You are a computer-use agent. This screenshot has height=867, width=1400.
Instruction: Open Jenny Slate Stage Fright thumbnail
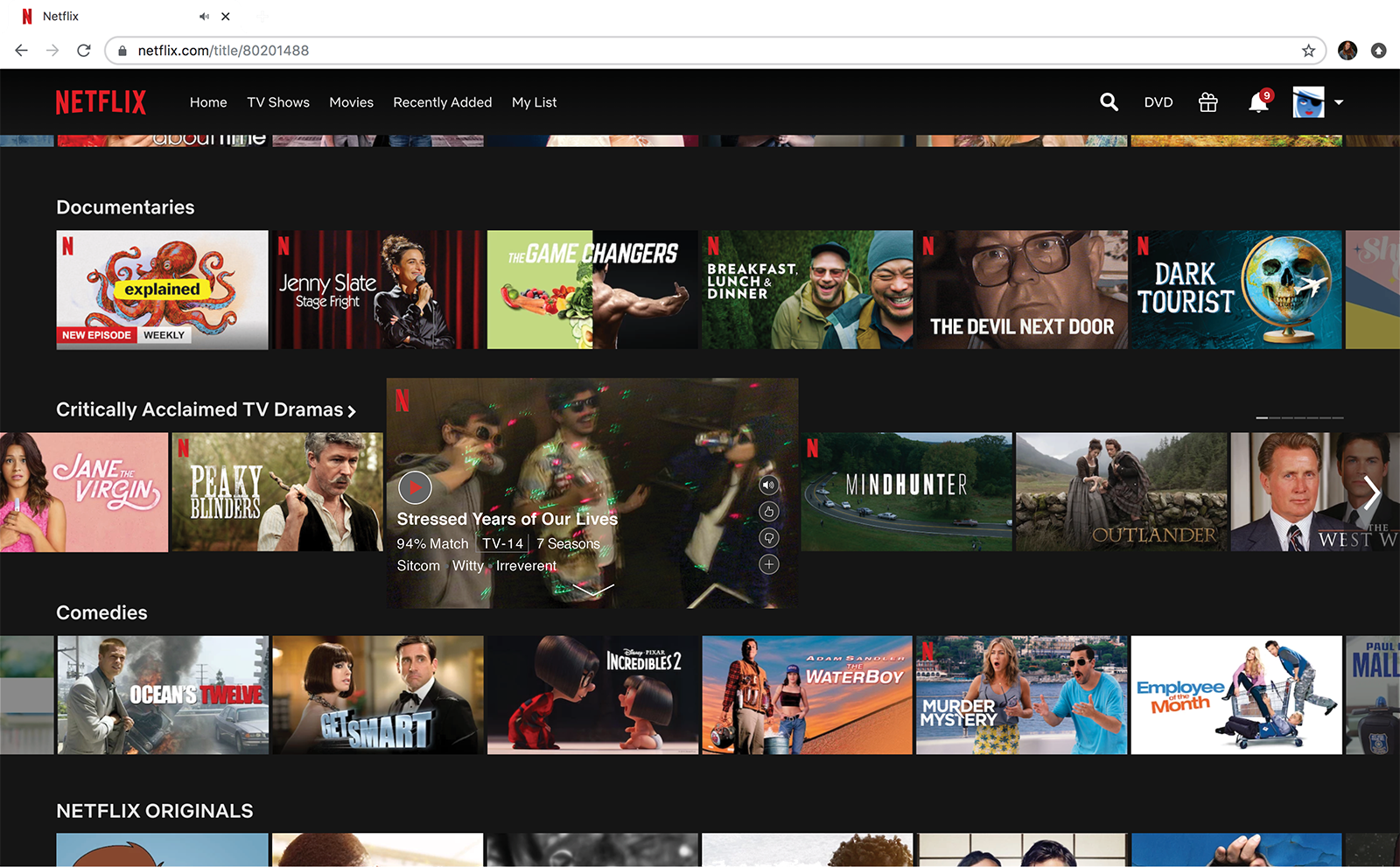[x=377, y=290]
